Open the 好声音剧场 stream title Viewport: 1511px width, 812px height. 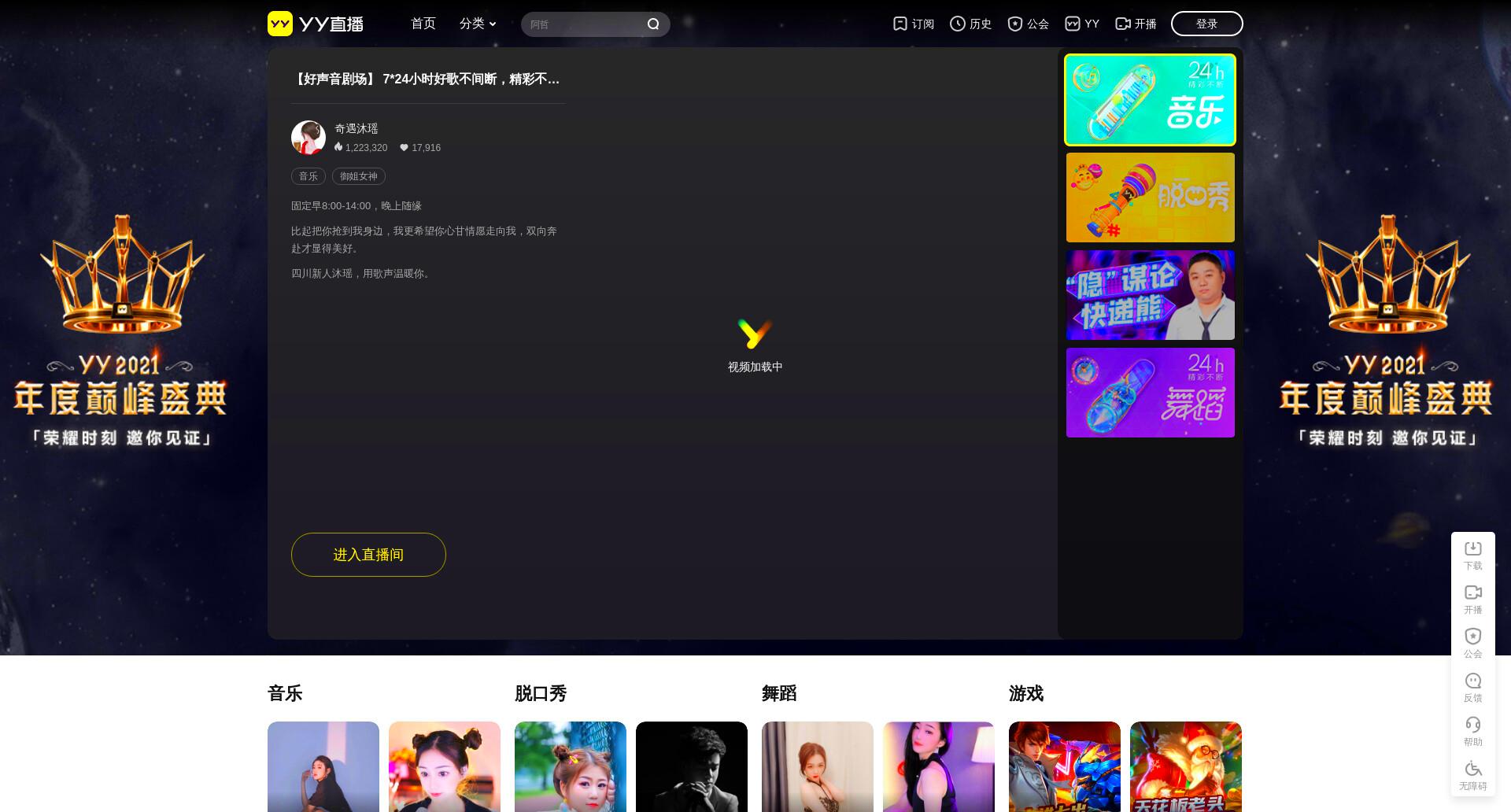[426, 79]
